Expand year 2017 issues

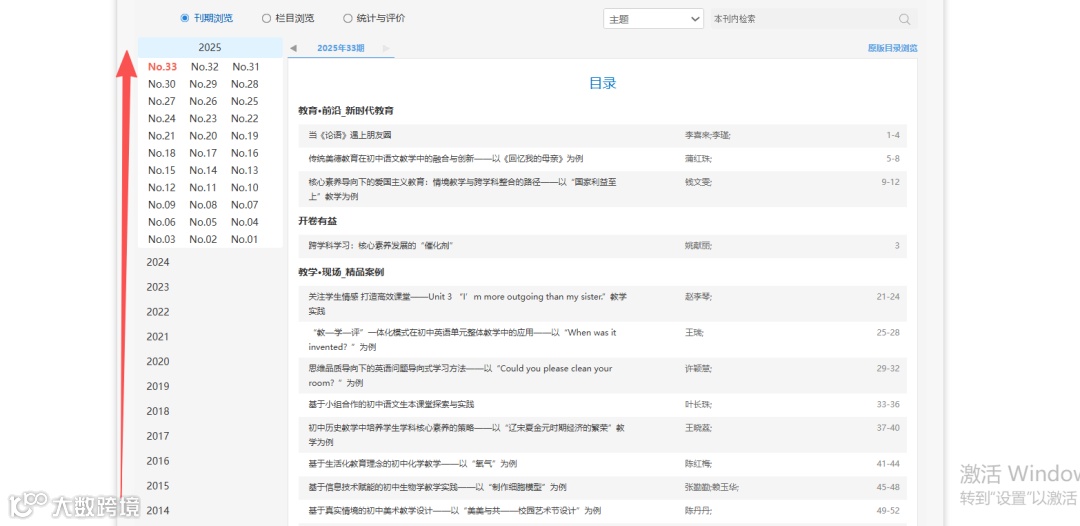tap(158, 436)
